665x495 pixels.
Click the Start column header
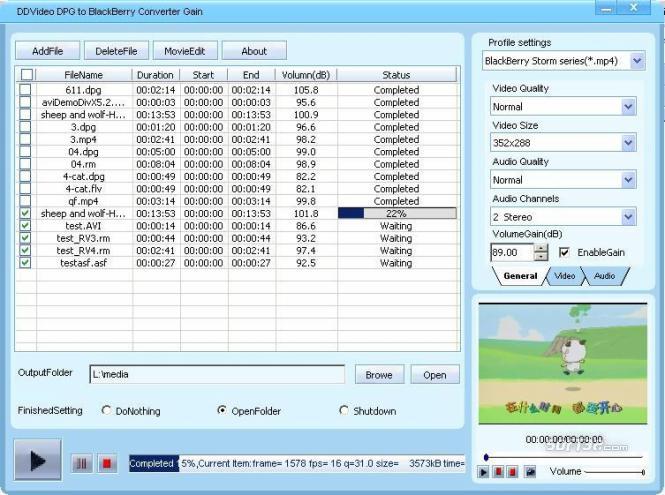204,75
